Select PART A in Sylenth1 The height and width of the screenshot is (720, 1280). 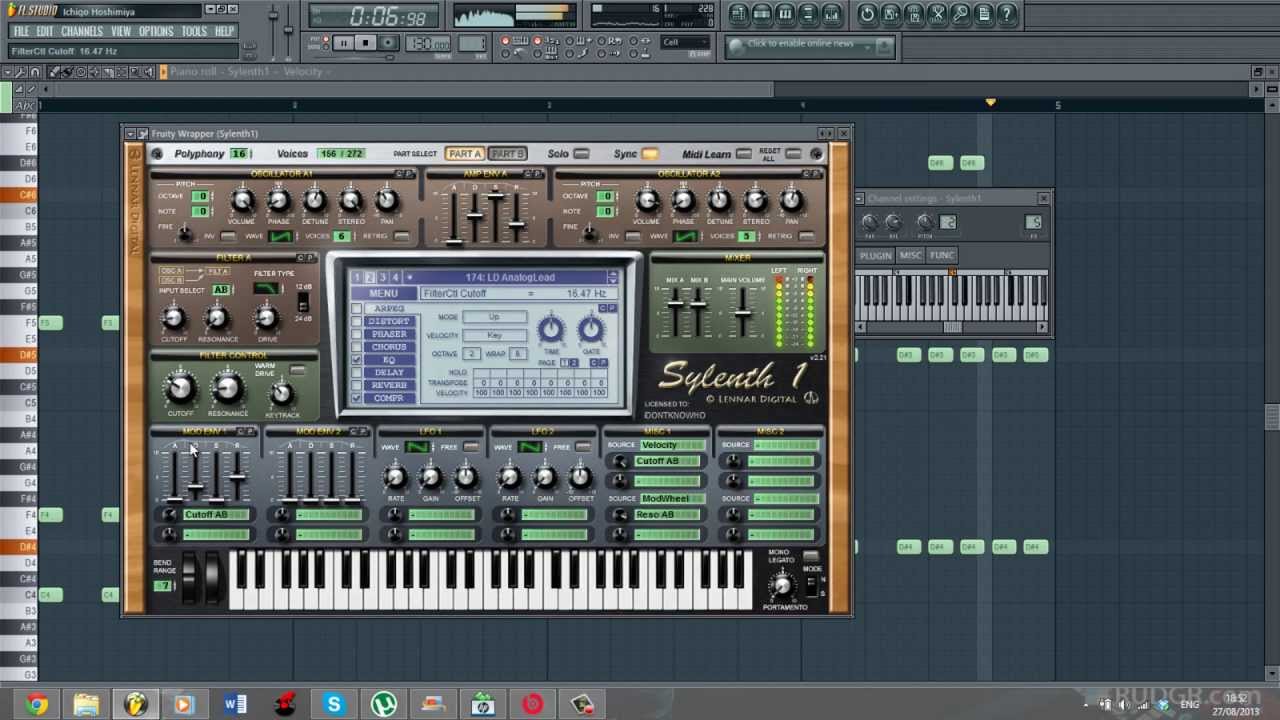pyautogui.click(x=465, y=154)
